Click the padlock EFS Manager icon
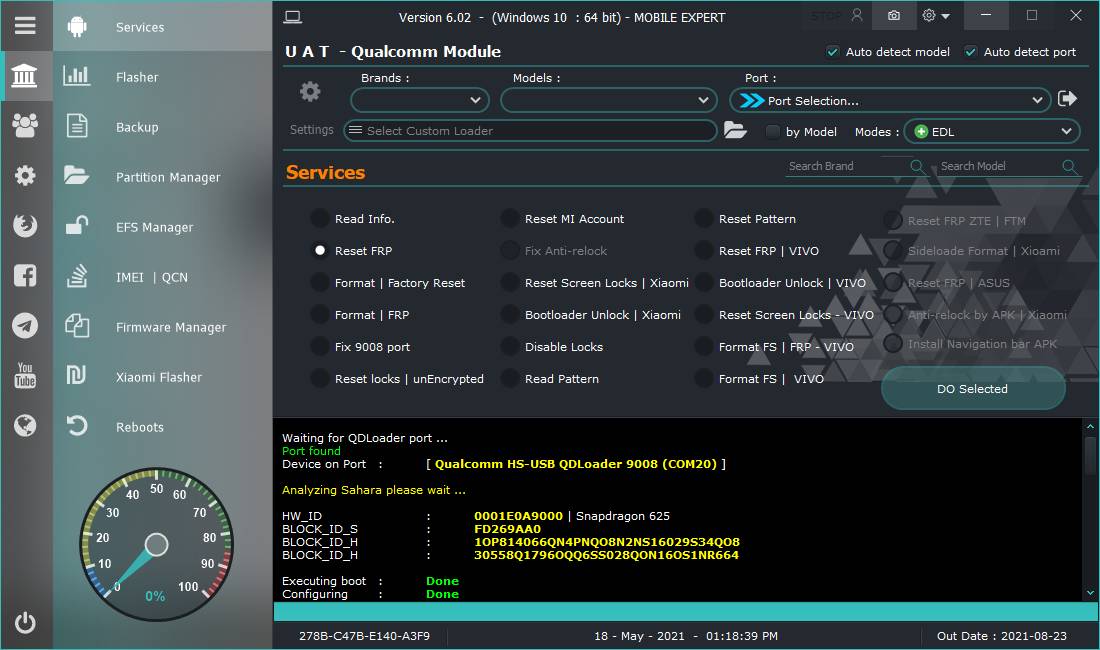 coord(76,225)
